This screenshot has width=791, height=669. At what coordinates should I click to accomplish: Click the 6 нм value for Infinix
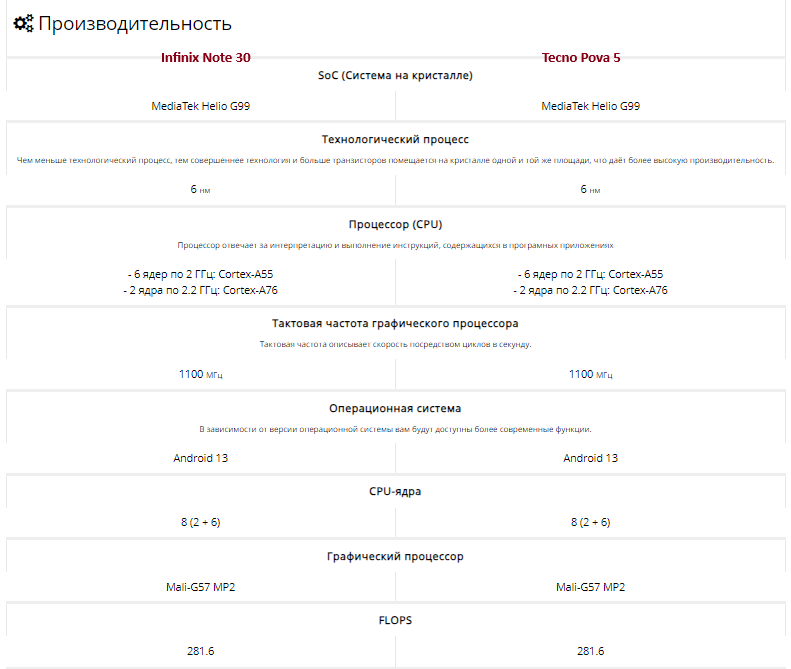[x=200, y=189]
